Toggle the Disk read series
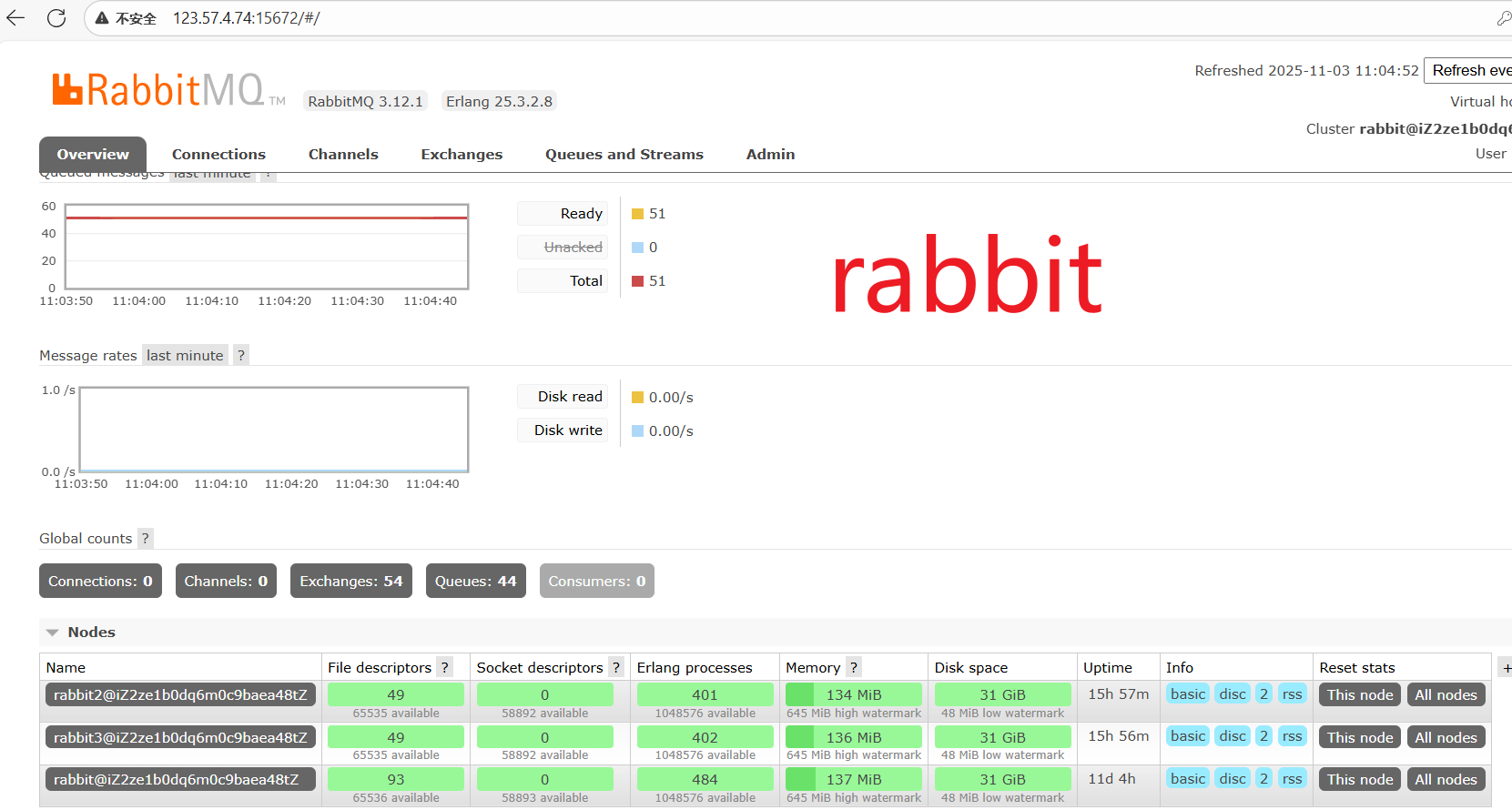 pos(563,397)
